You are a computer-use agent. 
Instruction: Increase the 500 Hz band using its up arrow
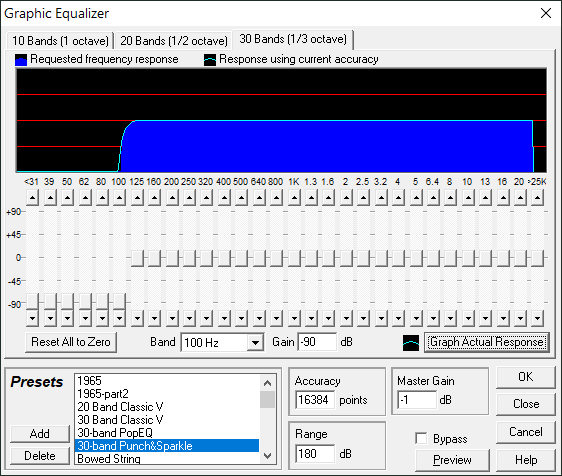tap(242, 197)
